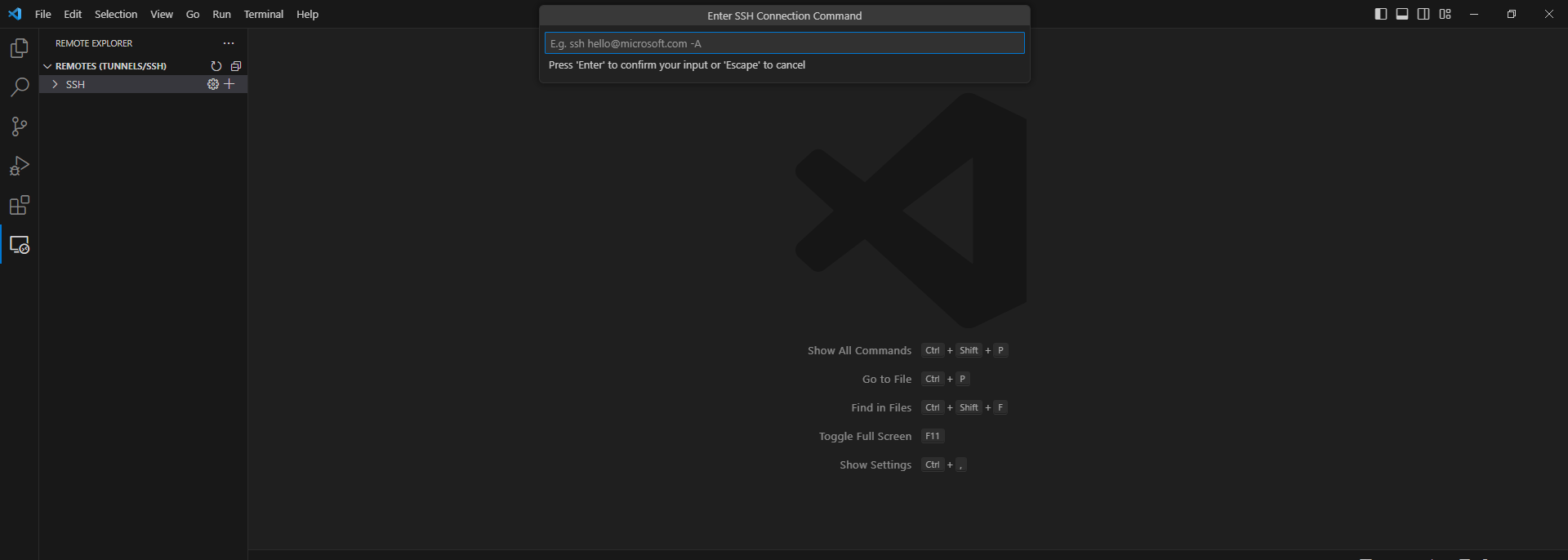Image resolution: width=1568 pixels, height=560 pixels.
Task: Close the VS Code window
Action: click(1549, 14)
